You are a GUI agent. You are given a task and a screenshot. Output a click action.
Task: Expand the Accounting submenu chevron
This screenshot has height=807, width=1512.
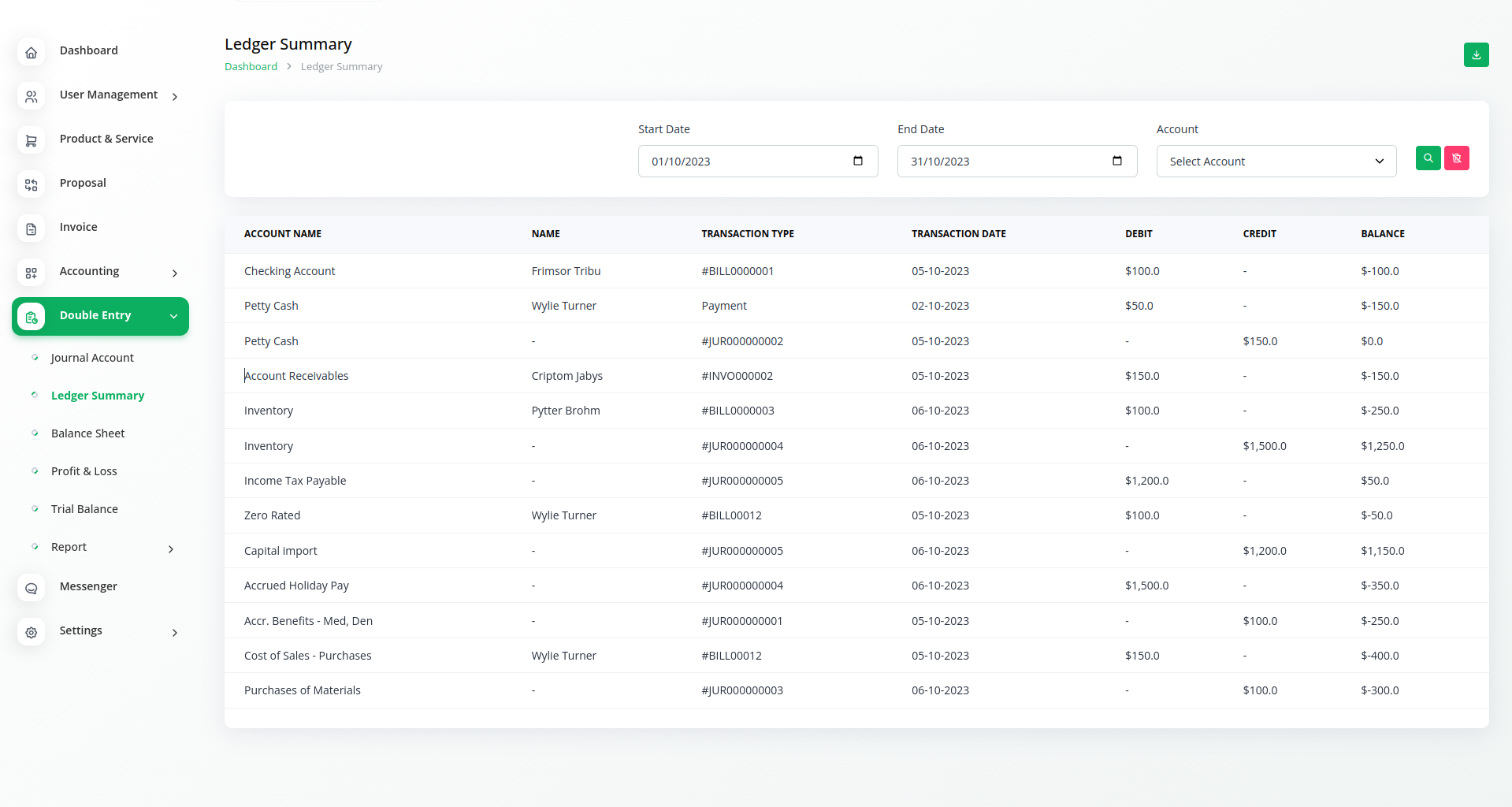coord(174,273)
